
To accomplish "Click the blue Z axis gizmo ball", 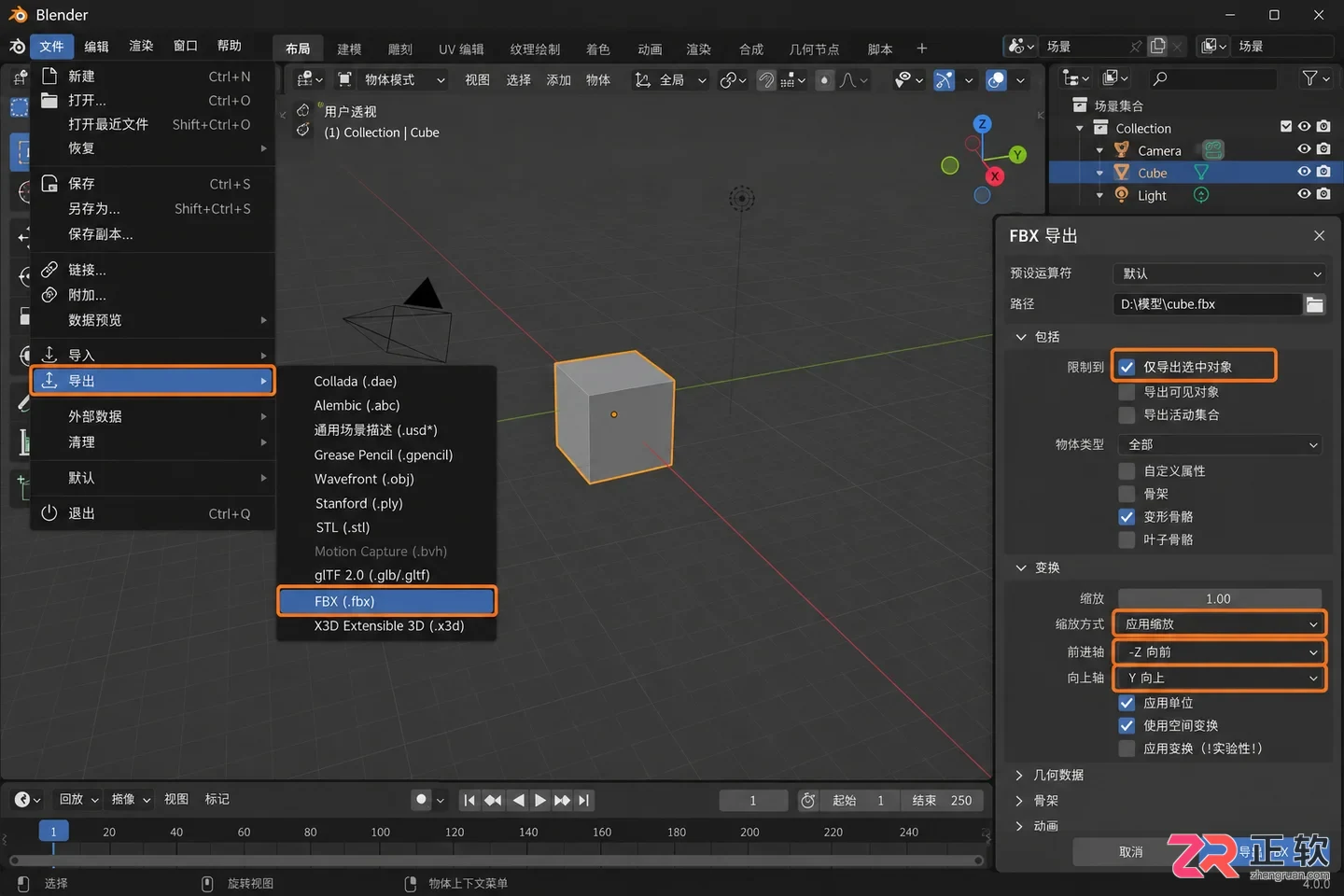I will pyautogui.click(x=982, y=124).
